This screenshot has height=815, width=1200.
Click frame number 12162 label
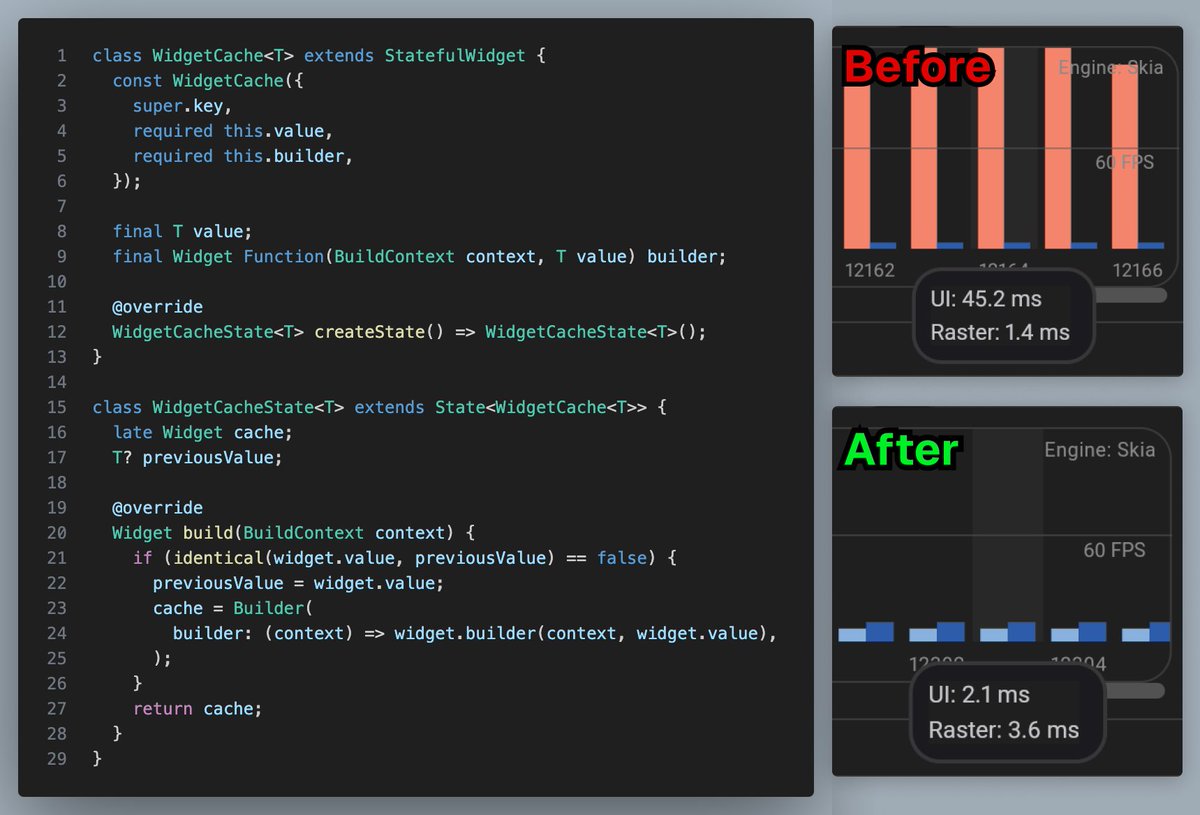coord(869,270)
